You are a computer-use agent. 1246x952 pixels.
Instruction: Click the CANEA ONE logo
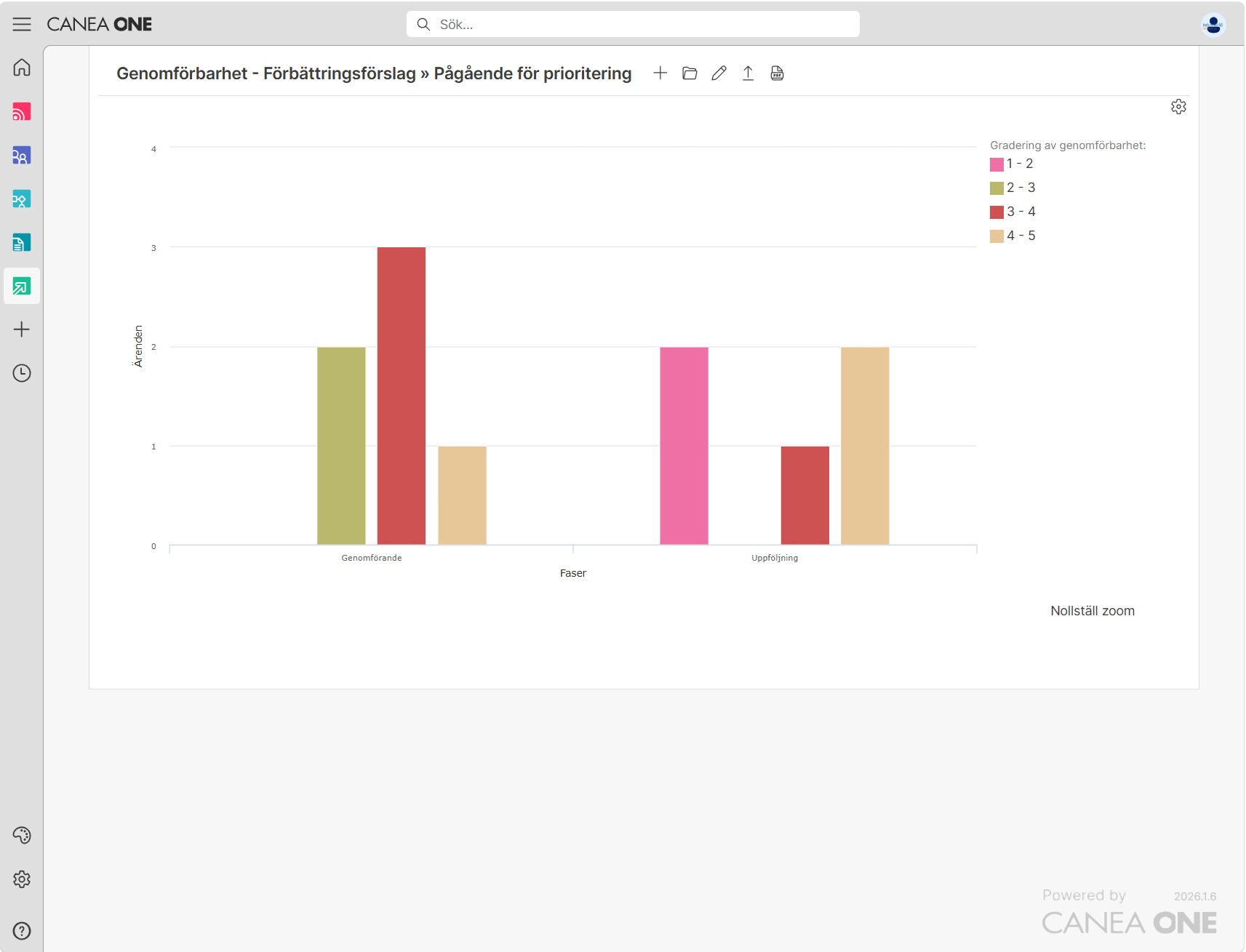click(x=100, y=24)
